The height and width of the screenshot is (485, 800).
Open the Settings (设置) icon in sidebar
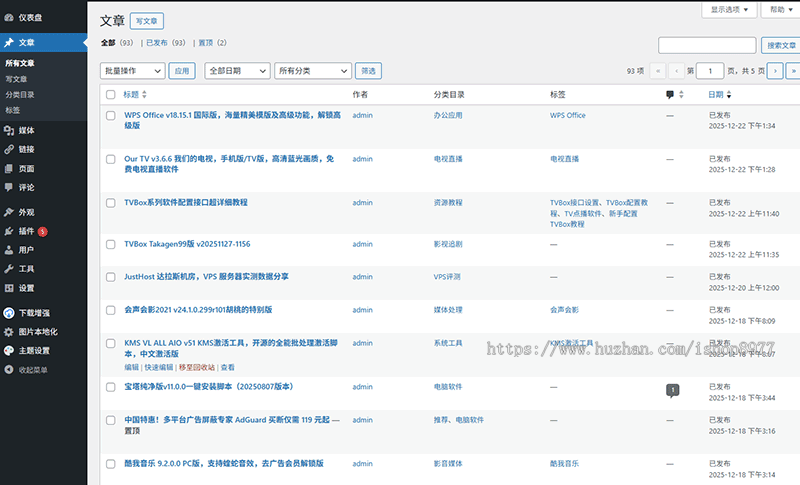click(x=9, y=288)
